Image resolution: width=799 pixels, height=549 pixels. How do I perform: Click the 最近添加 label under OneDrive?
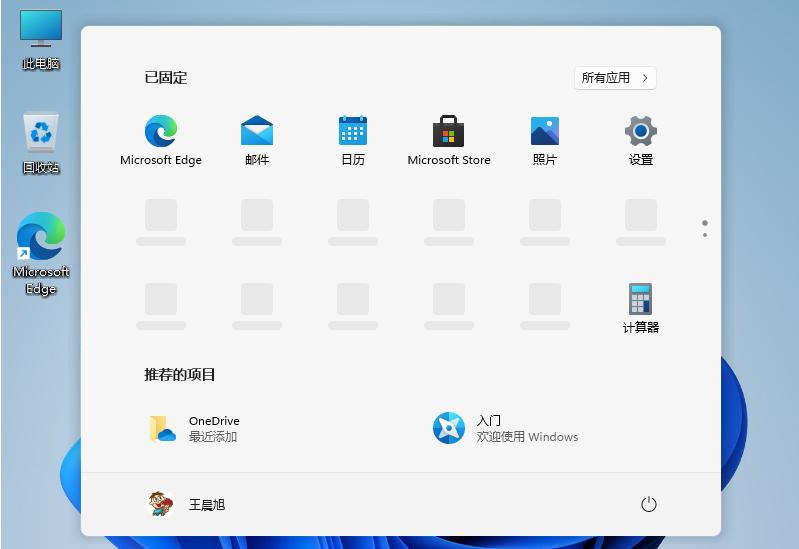click(213, 437)
